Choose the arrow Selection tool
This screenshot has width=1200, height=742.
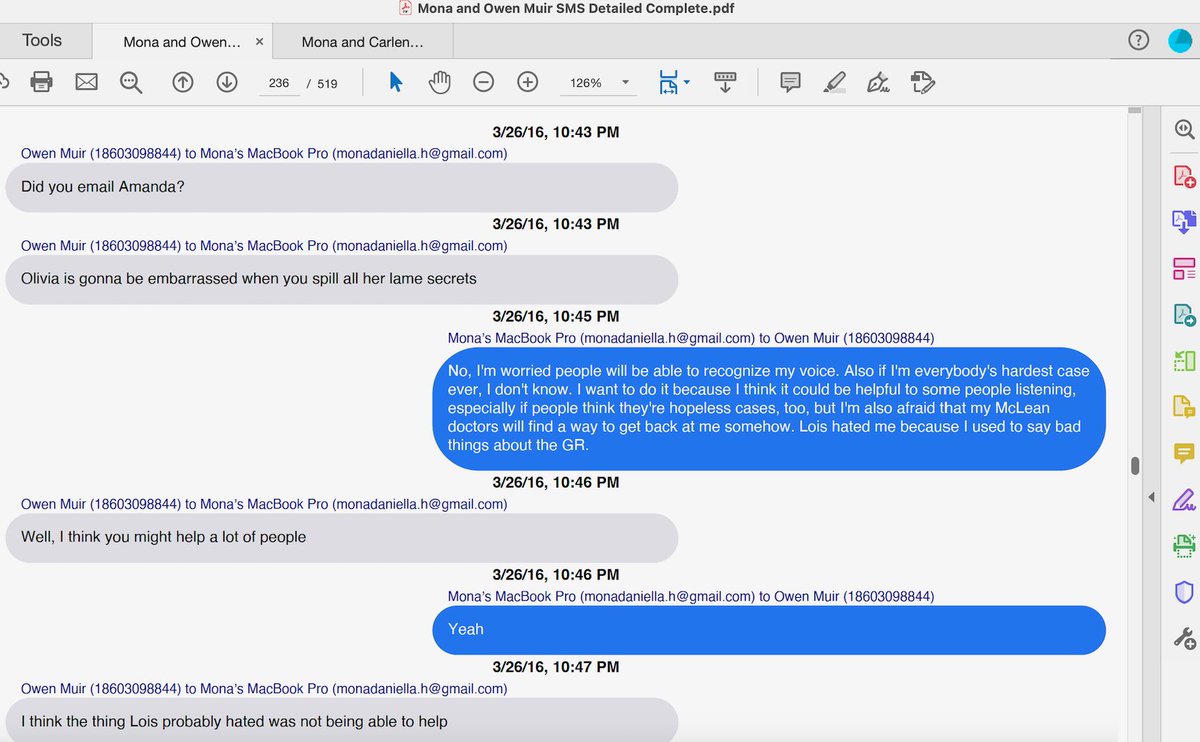tap(395, 82)
